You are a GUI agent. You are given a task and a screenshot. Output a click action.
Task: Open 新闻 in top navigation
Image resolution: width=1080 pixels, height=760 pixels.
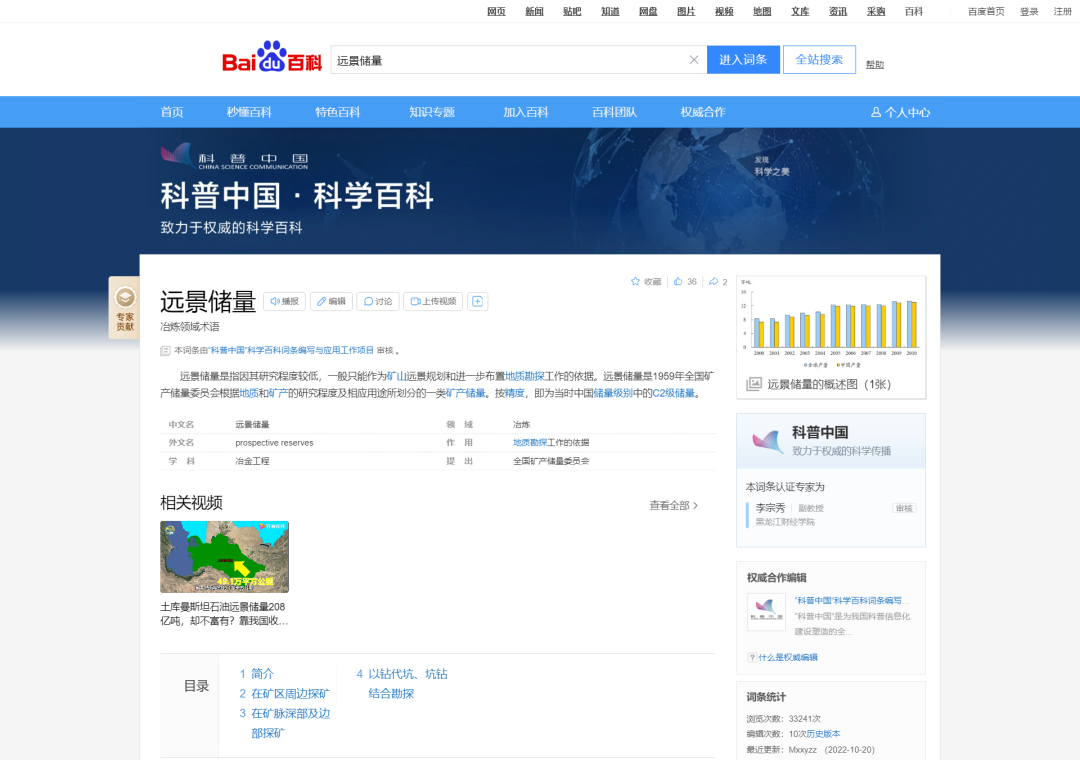click(534, 11)
